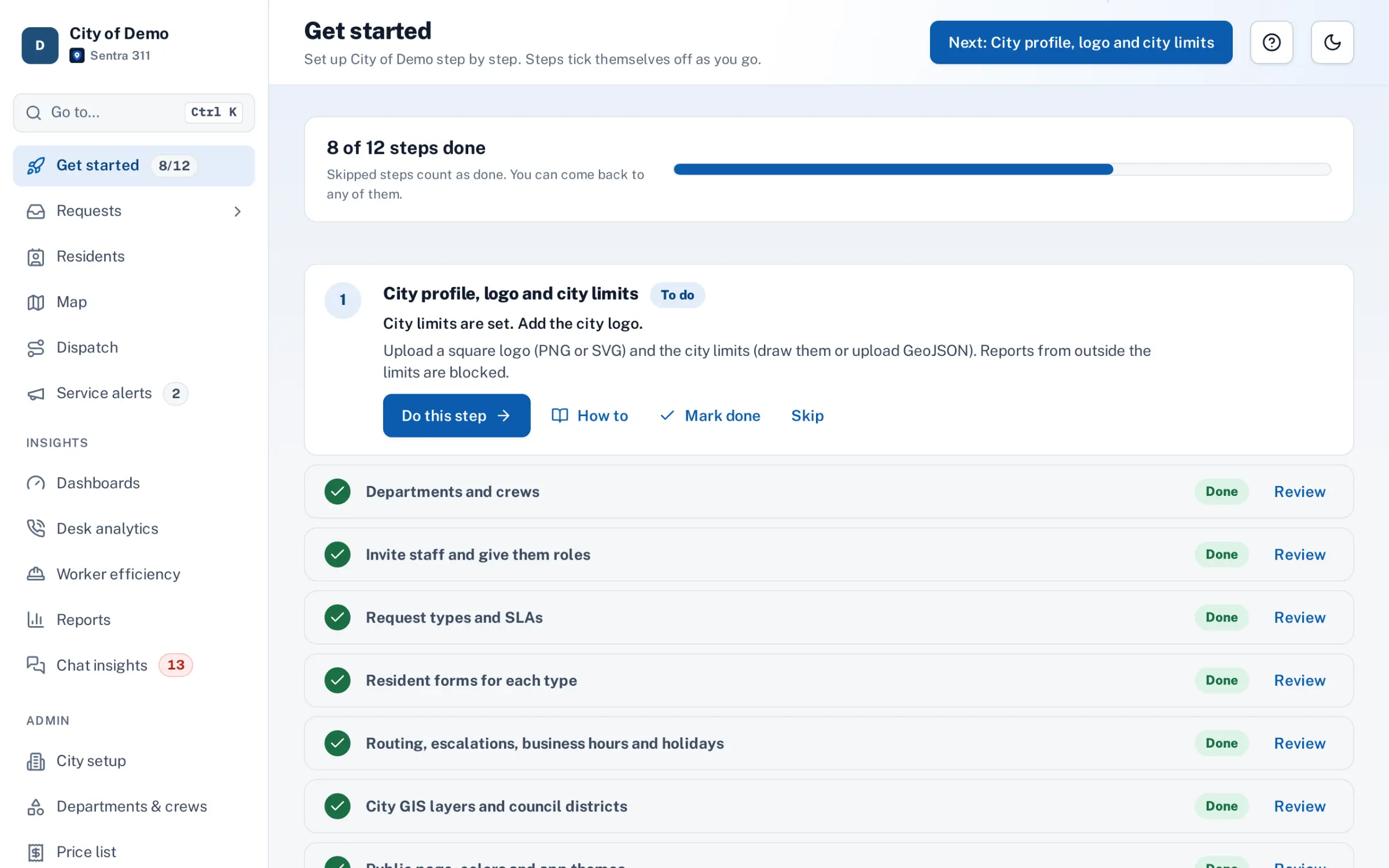Click the Resident forms for each type title
1389x868 pixels.
coord(471,681)
